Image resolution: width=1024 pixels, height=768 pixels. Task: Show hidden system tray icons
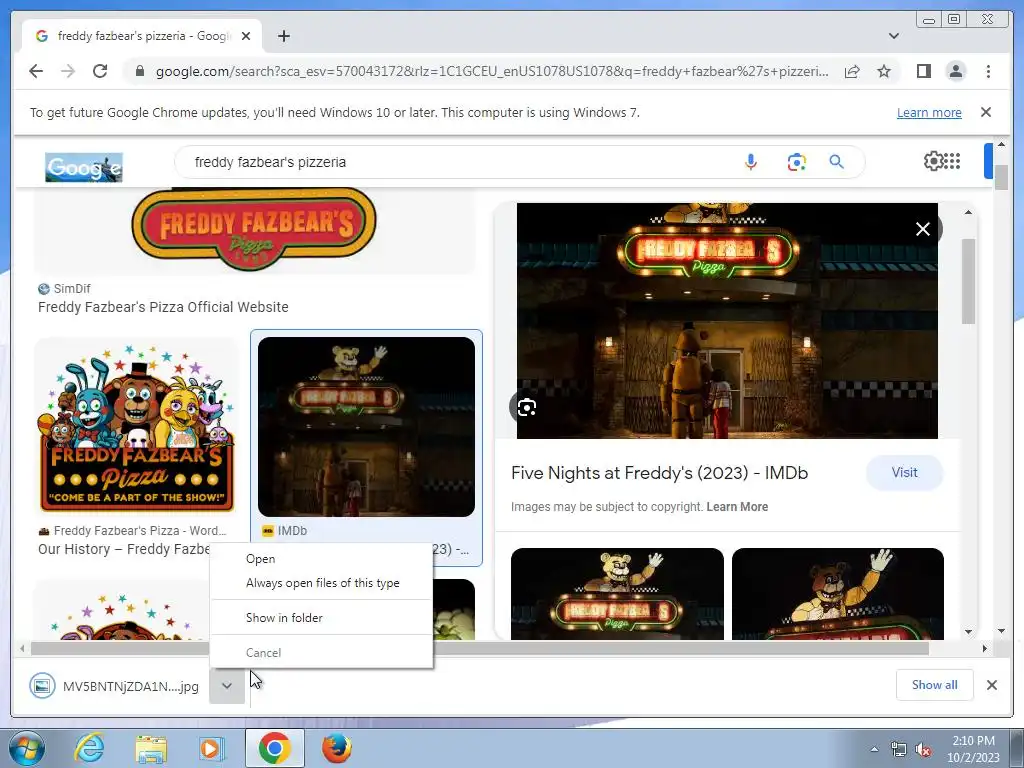[x=874, y=749]
